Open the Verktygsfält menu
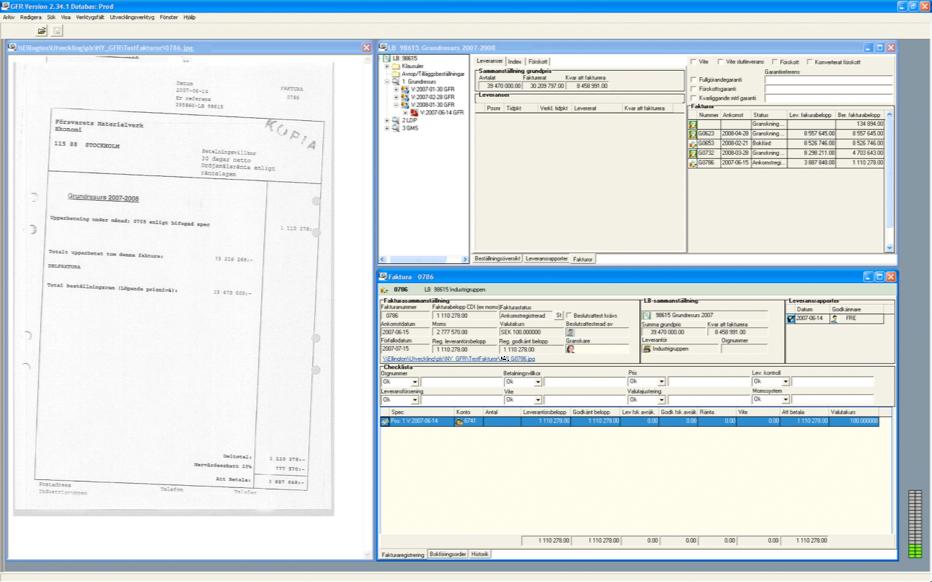Screen dimensions: 932x582 point(90,17)
